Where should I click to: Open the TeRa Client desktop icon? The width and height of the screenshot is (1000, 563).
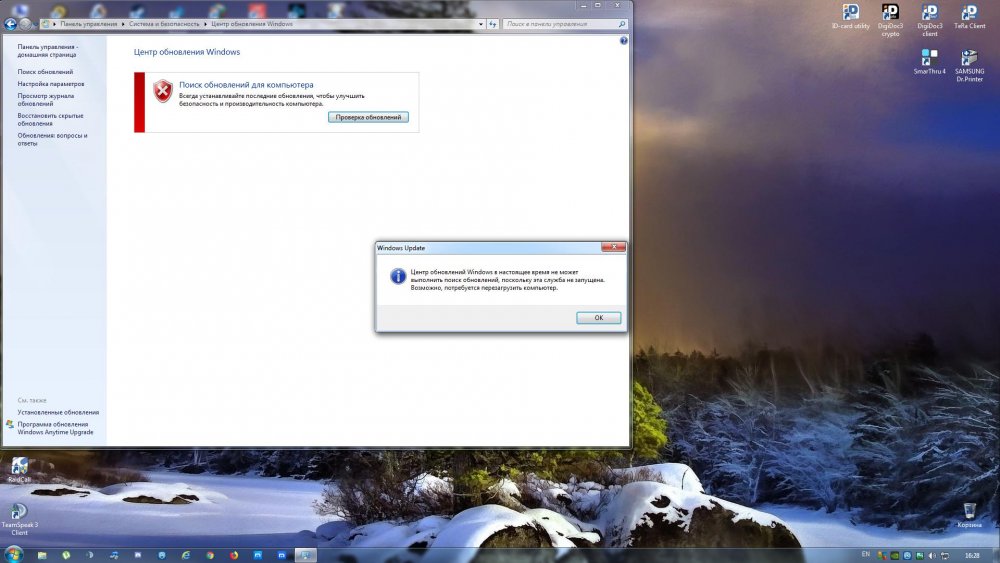969,16
